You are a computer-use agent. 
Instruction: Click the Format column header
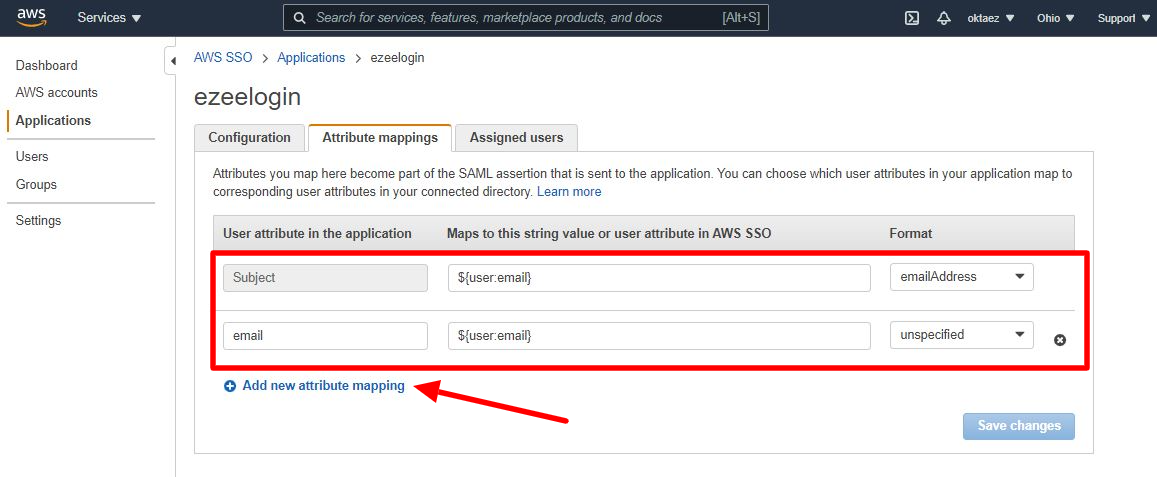click(911, 233)
